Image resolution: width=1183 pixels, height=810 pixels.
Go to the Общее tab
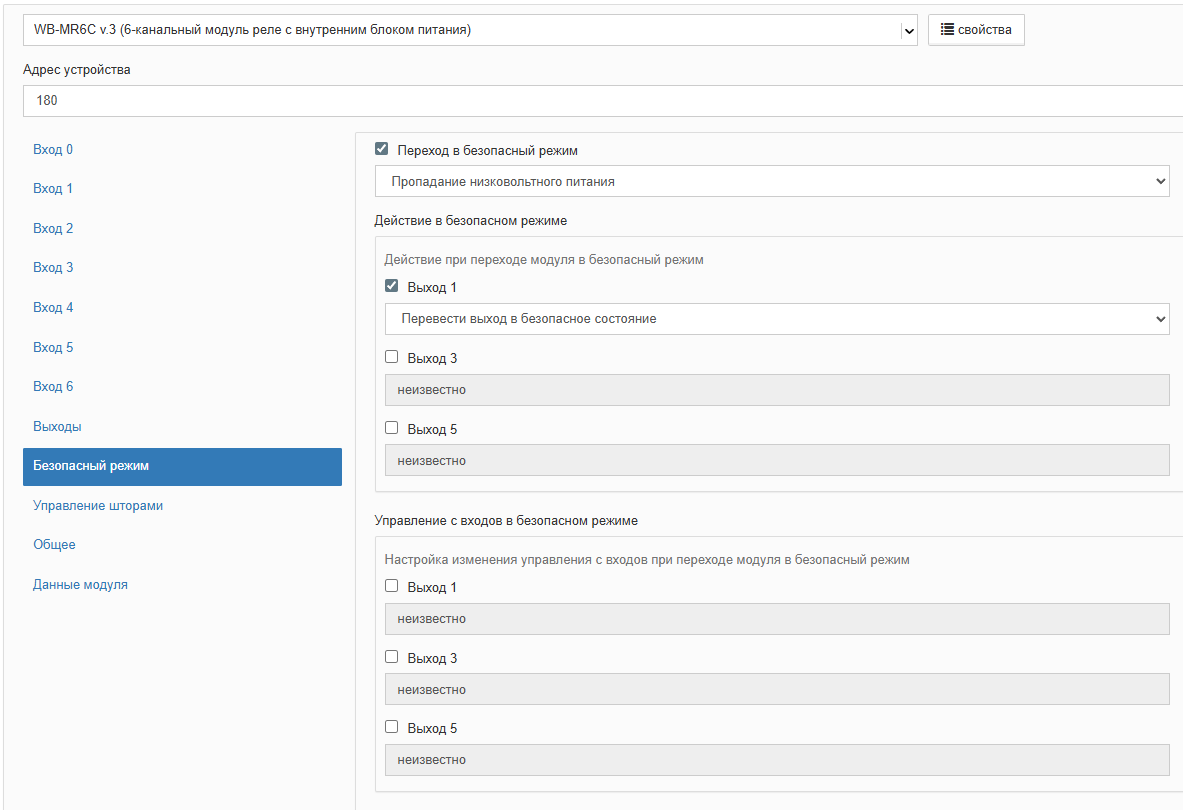[x=54, y=545]
